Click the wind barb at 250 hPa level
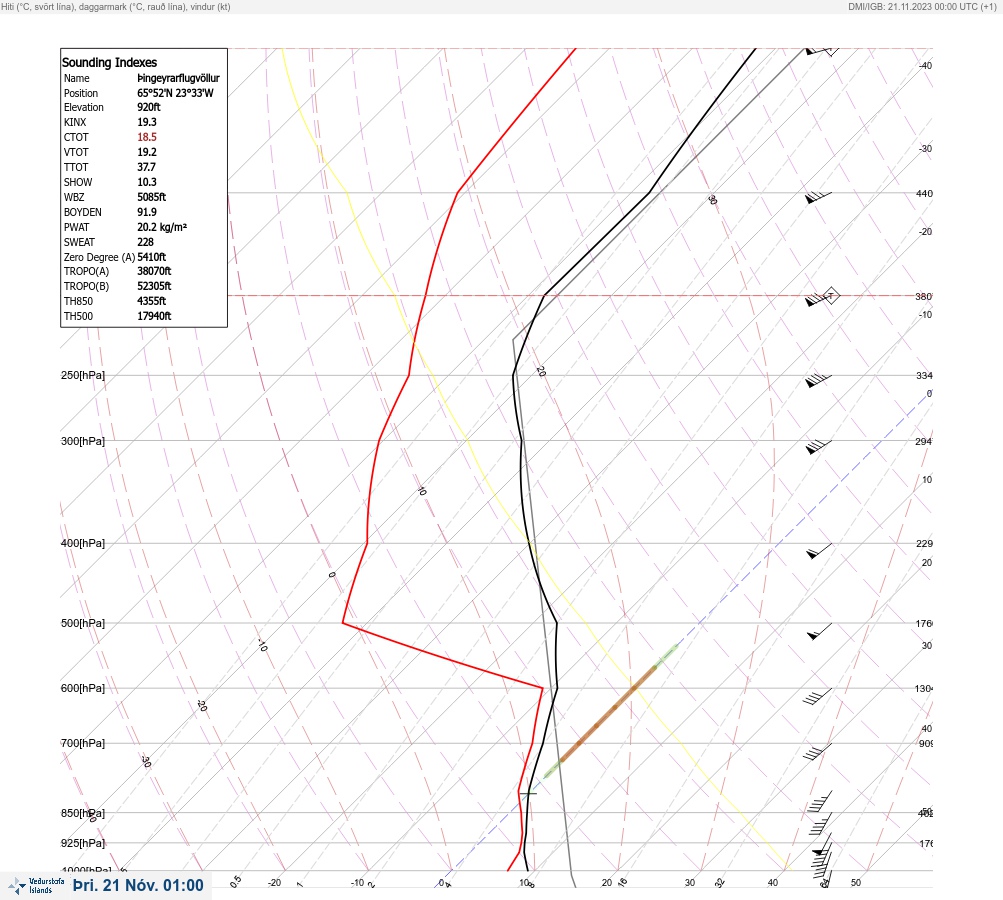1003x900 pixels. (818, 380)
